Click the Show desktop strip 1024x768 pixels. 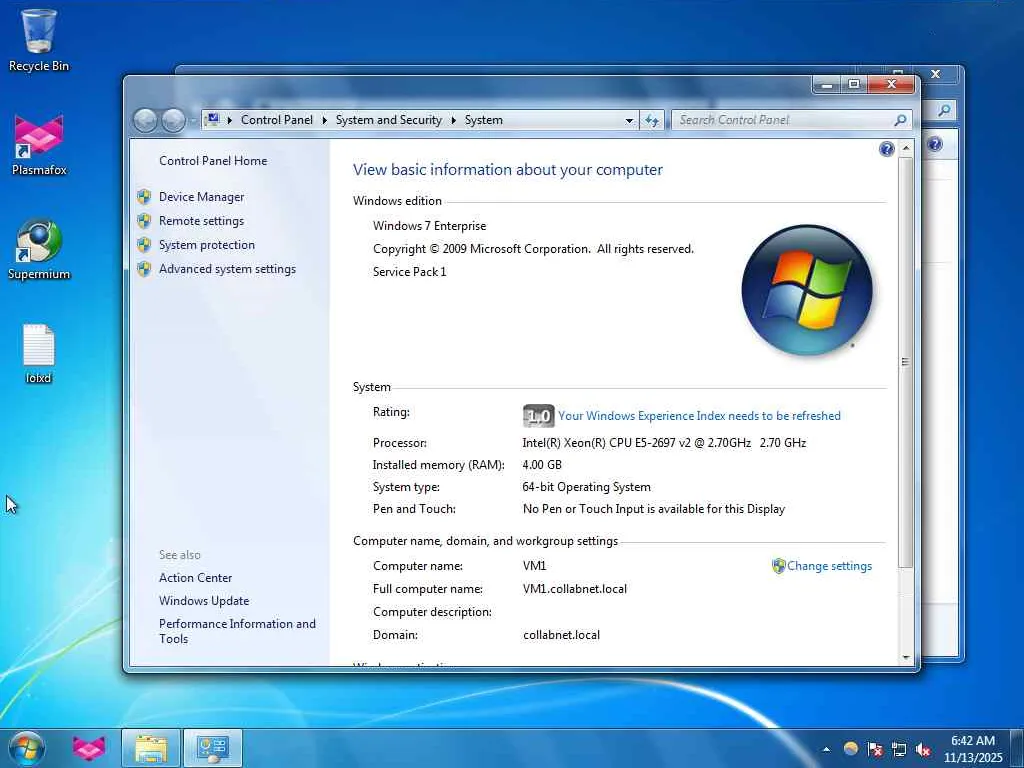pos(1017,748)
